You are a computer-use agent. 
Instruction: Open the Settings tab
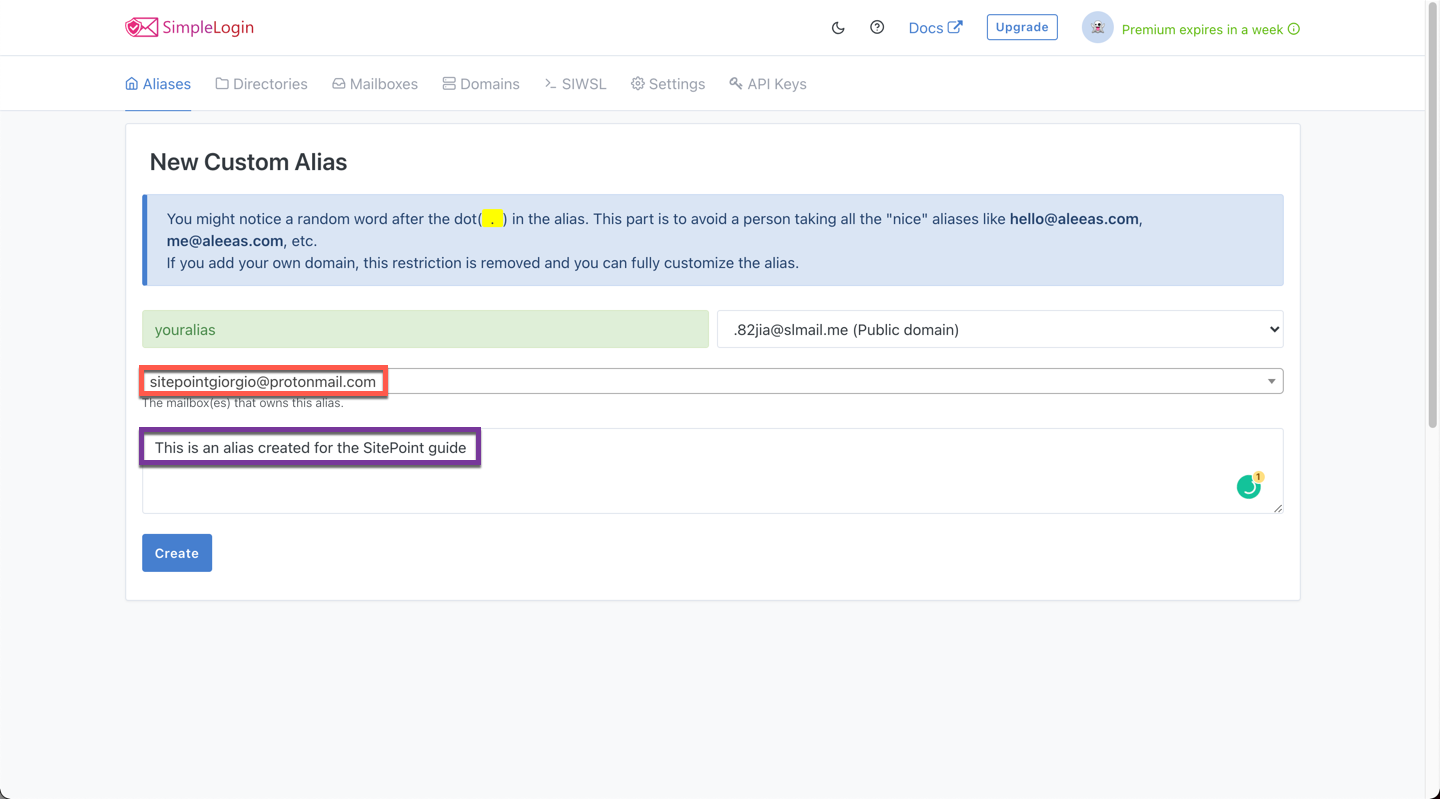[668, 84]
